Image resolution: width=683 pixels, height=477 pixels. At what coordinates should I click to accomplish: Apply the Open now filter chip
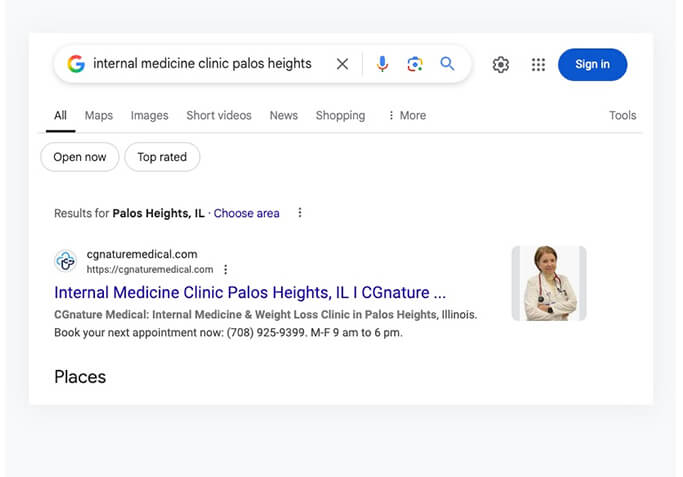click(80, 157)
